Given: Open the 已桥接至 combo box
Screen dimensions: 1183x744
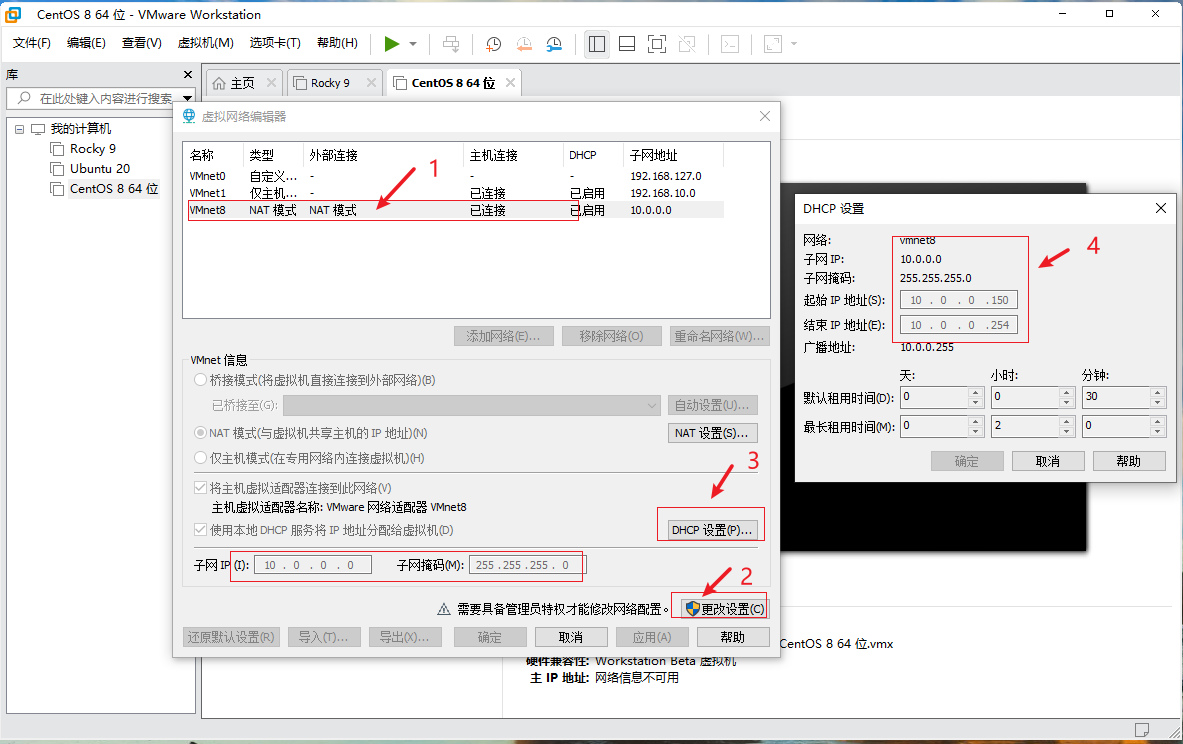Looking at the screenshot, I should click(472, 405).
